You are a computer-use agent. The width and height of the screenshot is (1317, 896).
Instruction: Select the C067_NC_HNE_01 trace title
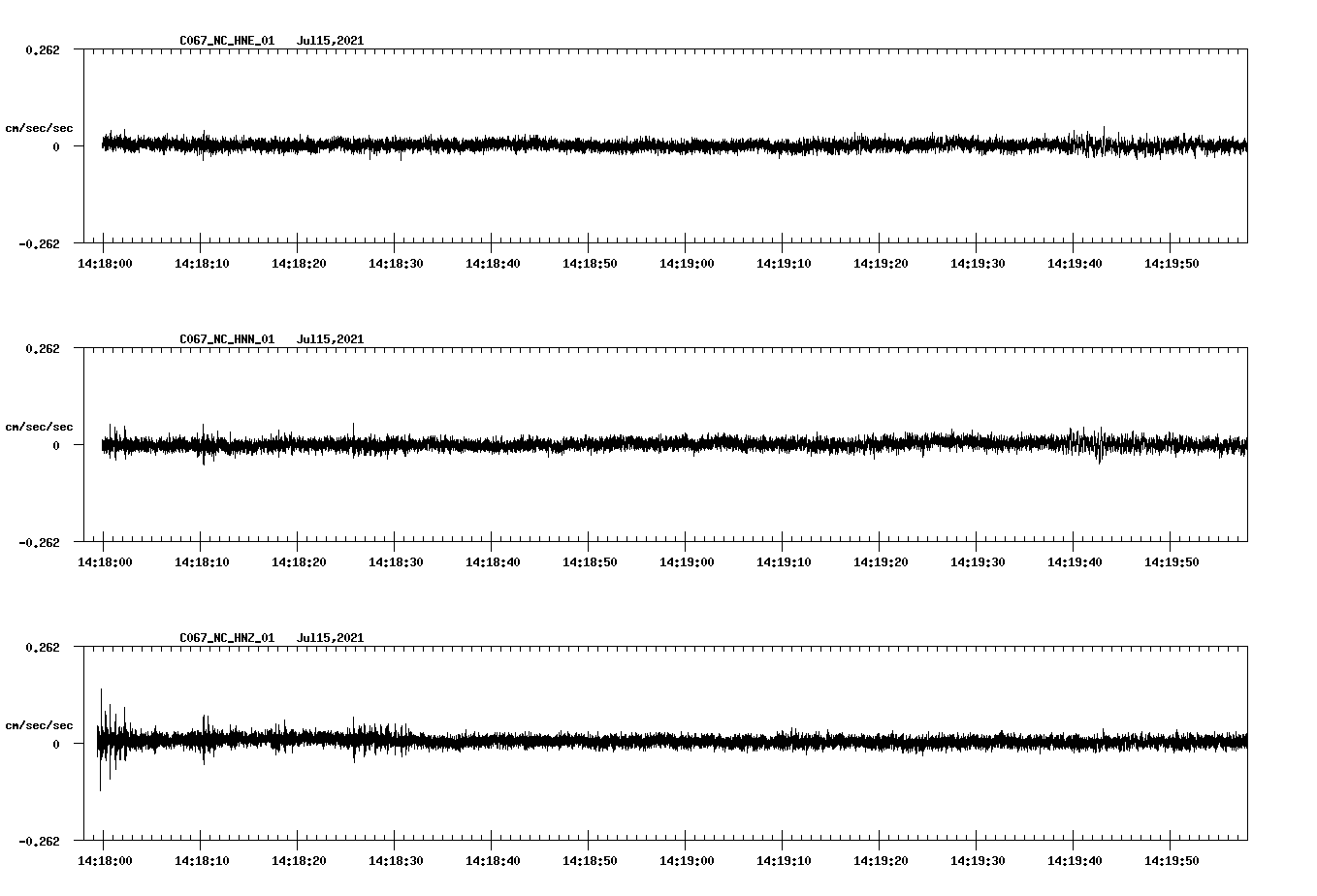225,41
